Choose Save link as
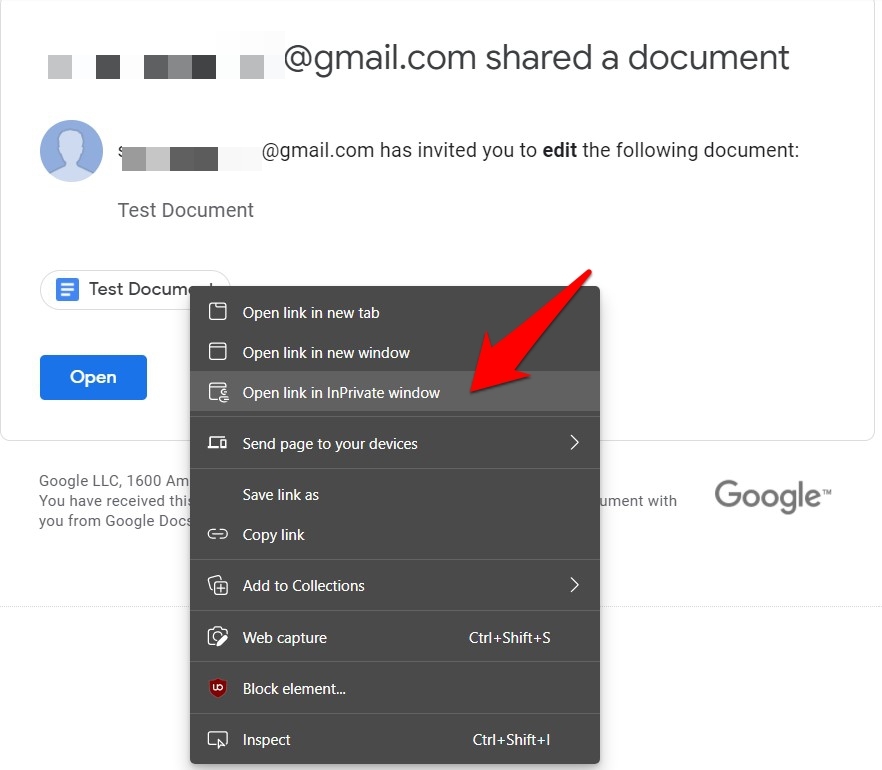The height and width of the screenshot is (770, 882). tap(395, 494)
